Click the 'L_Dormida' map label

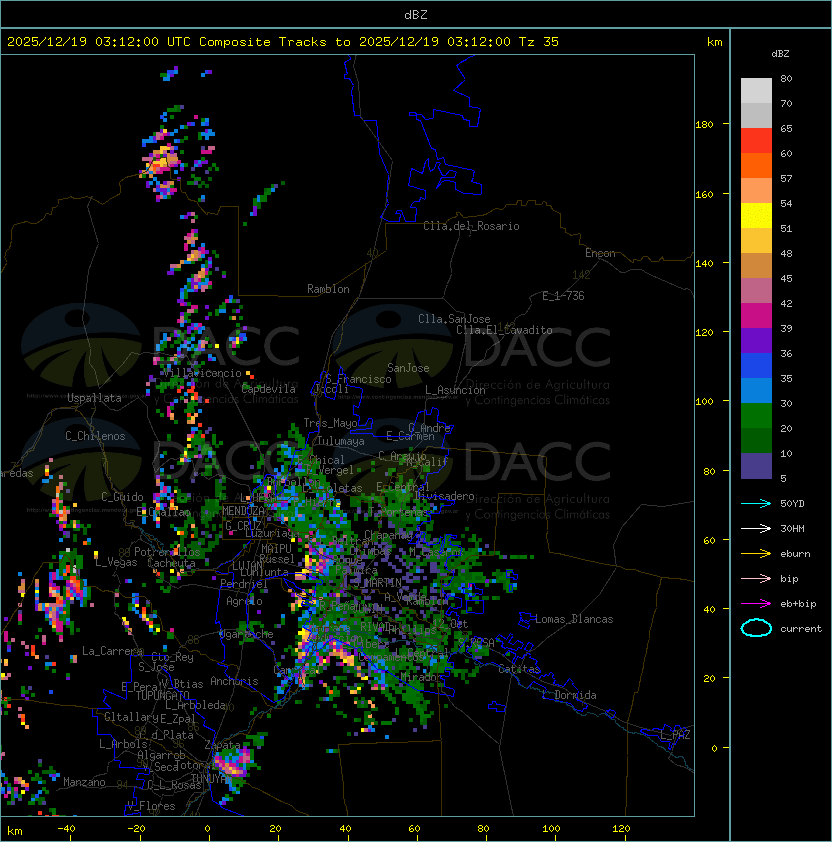[569, 695]
